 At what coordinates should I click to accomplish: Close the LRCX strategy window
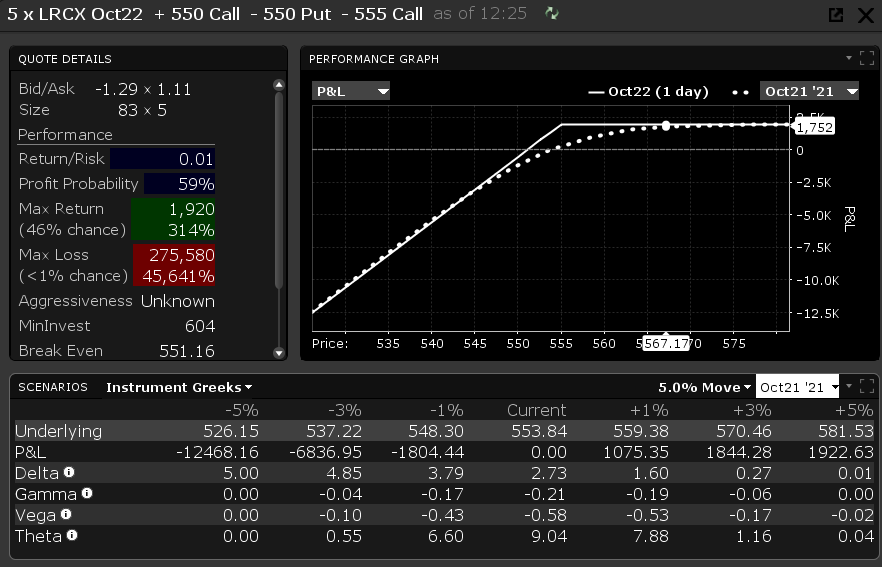click(866, 15)
